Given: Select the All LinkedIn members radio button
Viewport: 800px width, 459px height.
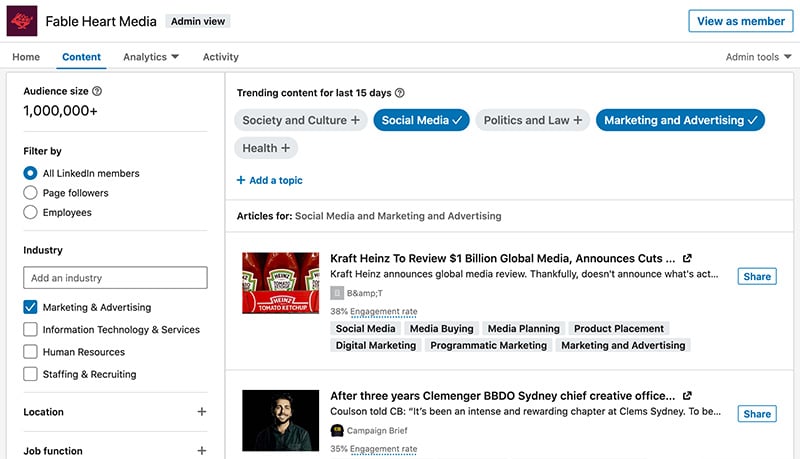Looking at the screenshot, I should [x=30, y=173].
